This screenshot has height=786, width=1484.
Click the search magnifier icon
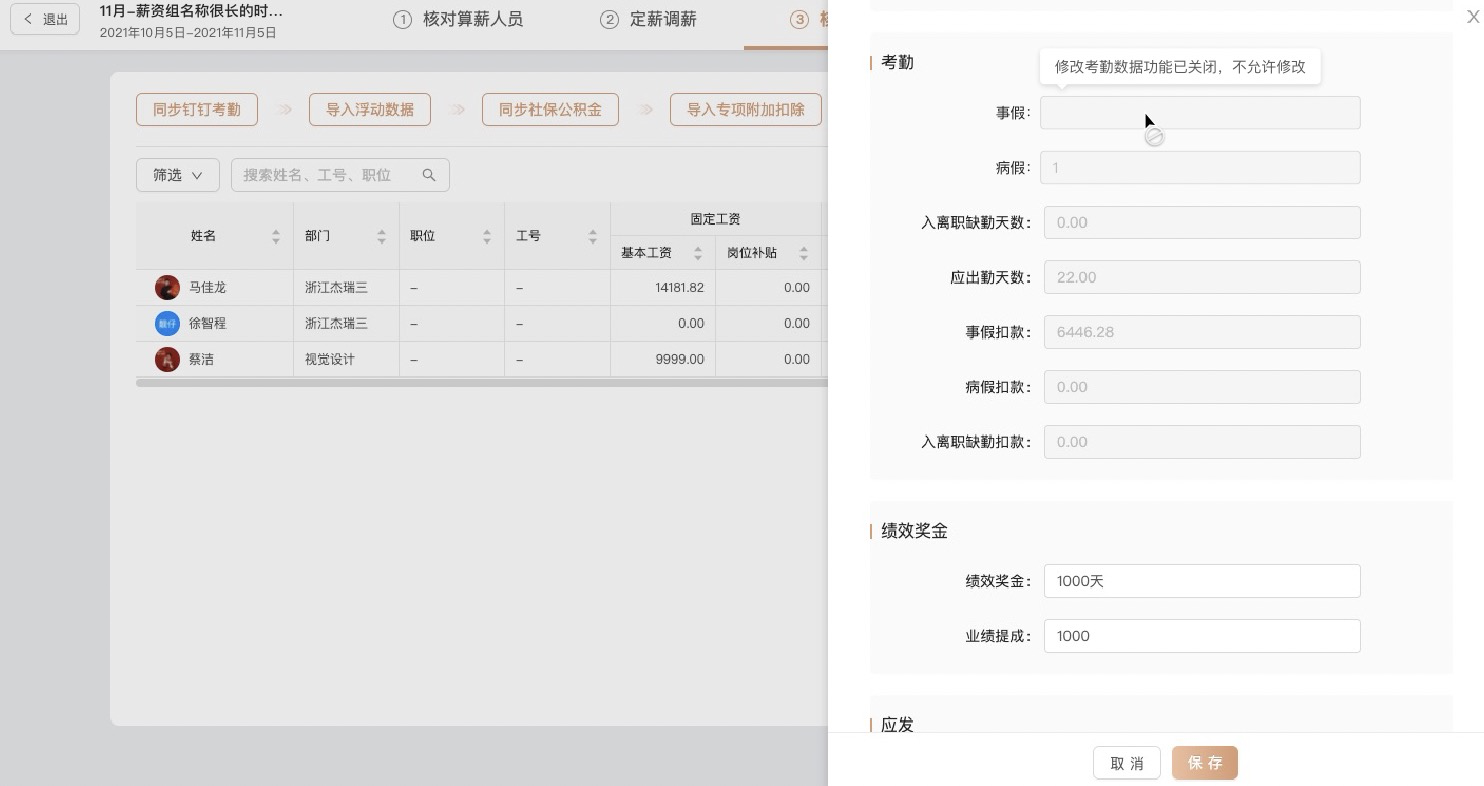tap(429, 175)
